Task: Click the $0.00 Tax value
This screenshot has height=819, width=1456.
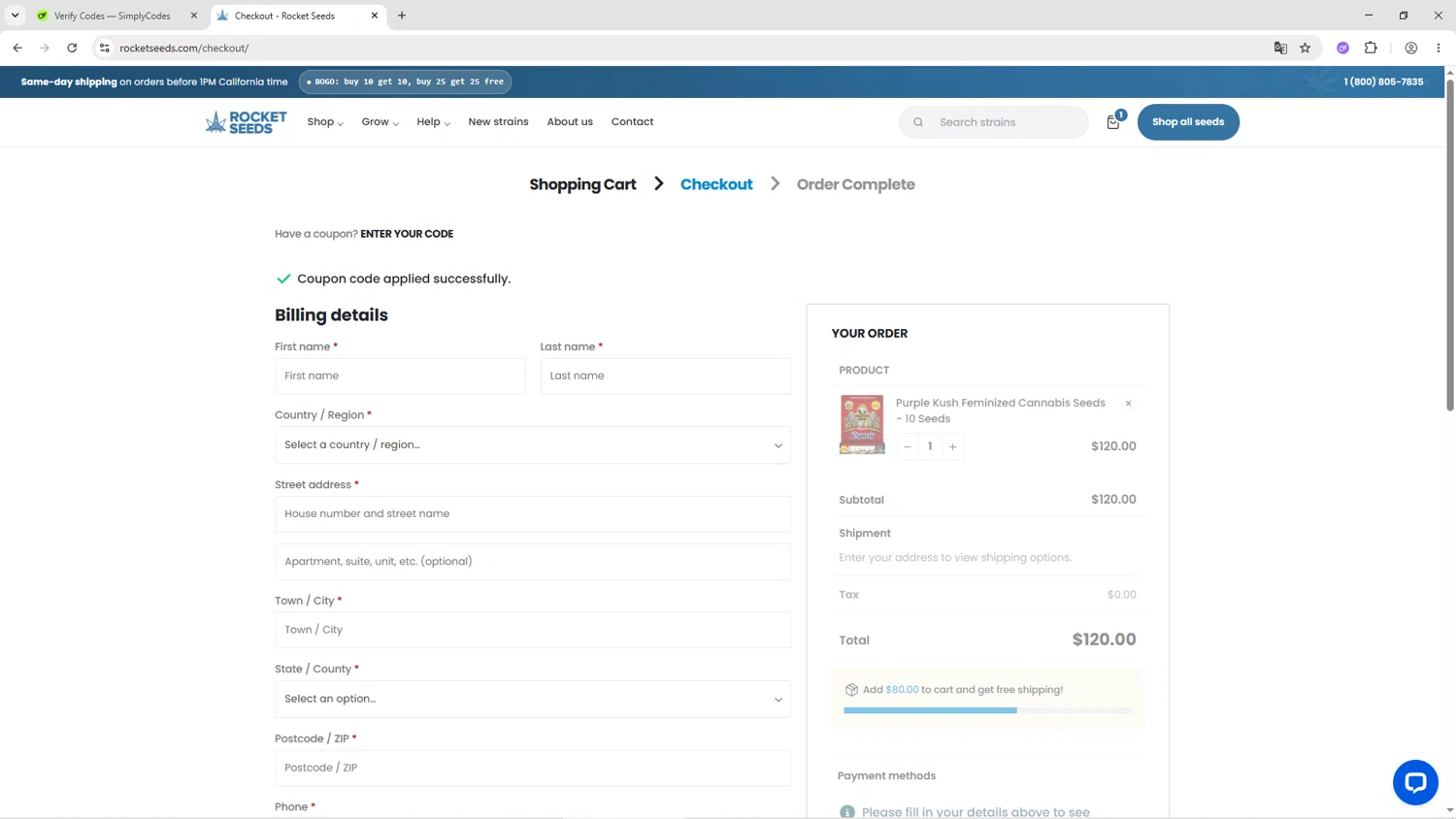Action: click(1121, 595)
